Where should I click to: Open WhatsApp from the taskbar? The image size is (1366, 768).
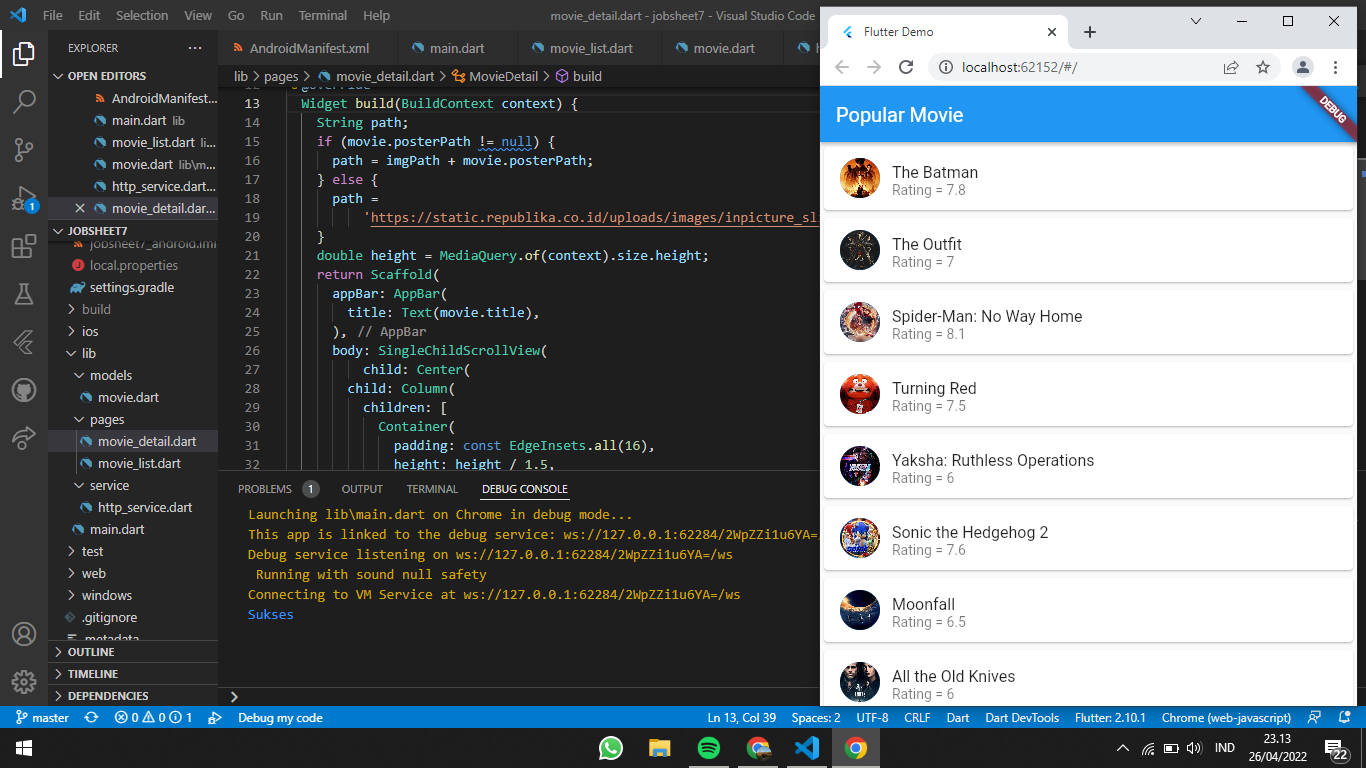(610, 747)
